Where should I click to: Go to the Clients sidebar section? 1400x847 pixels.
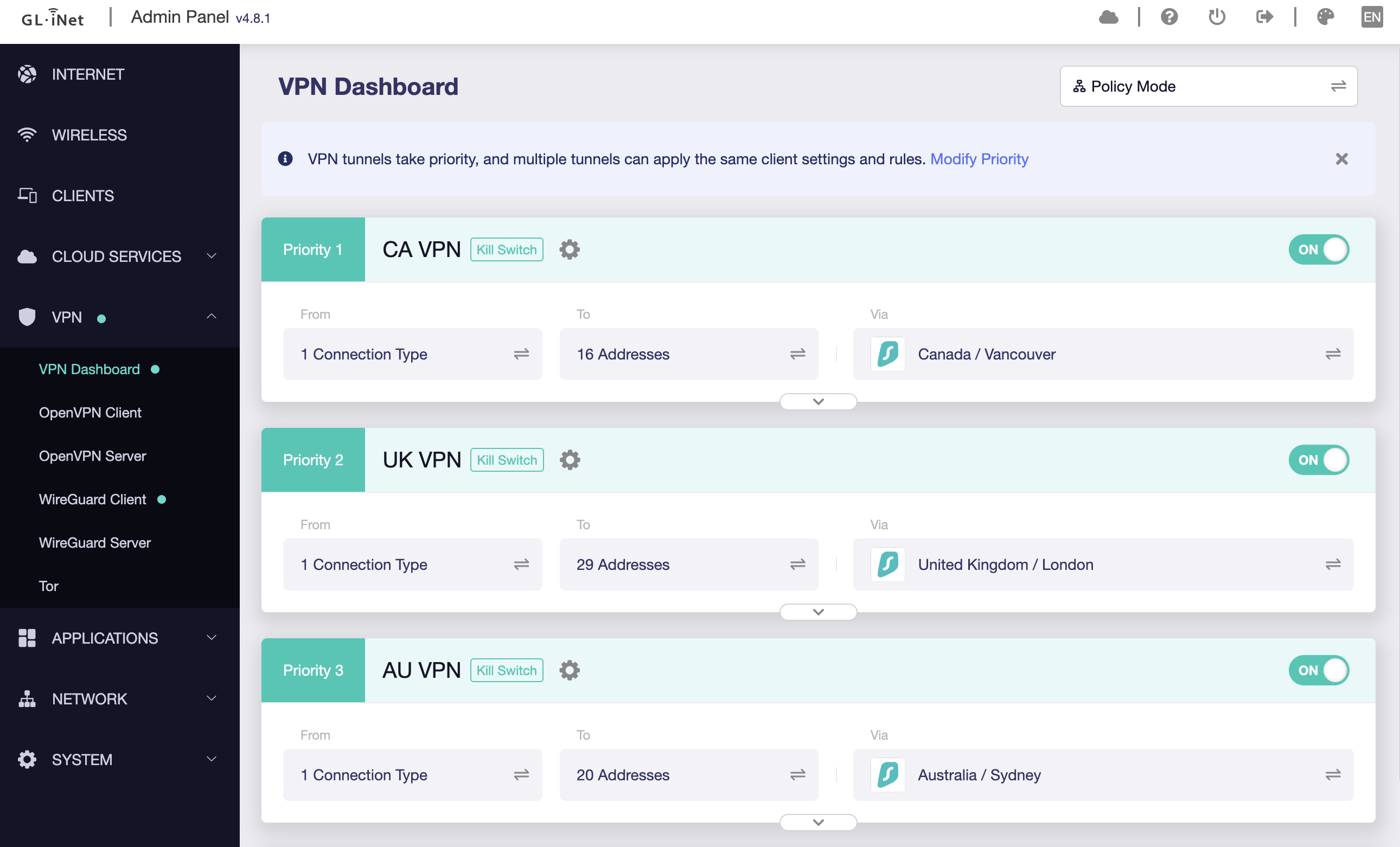83,195
